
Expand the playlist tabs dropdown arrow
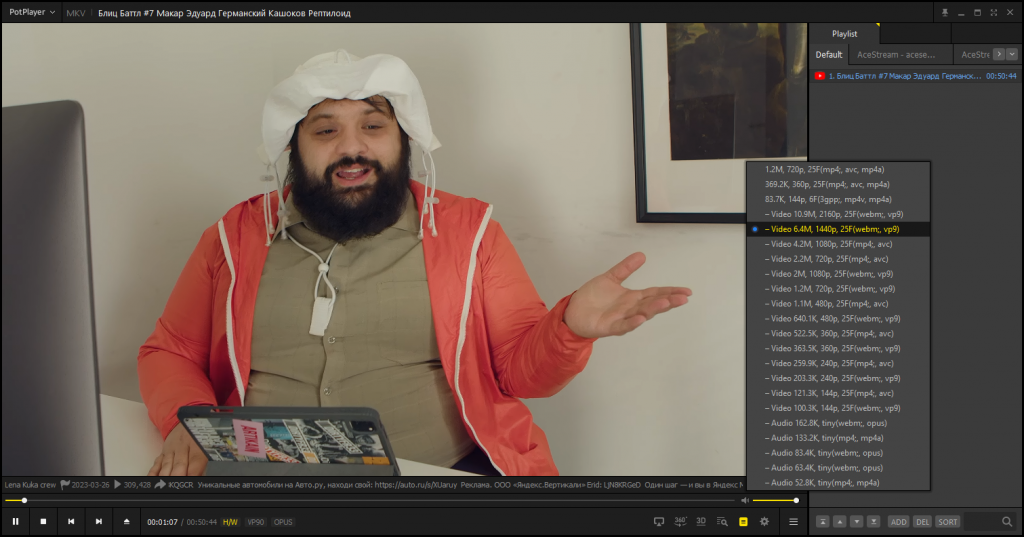coord(1012,54)
